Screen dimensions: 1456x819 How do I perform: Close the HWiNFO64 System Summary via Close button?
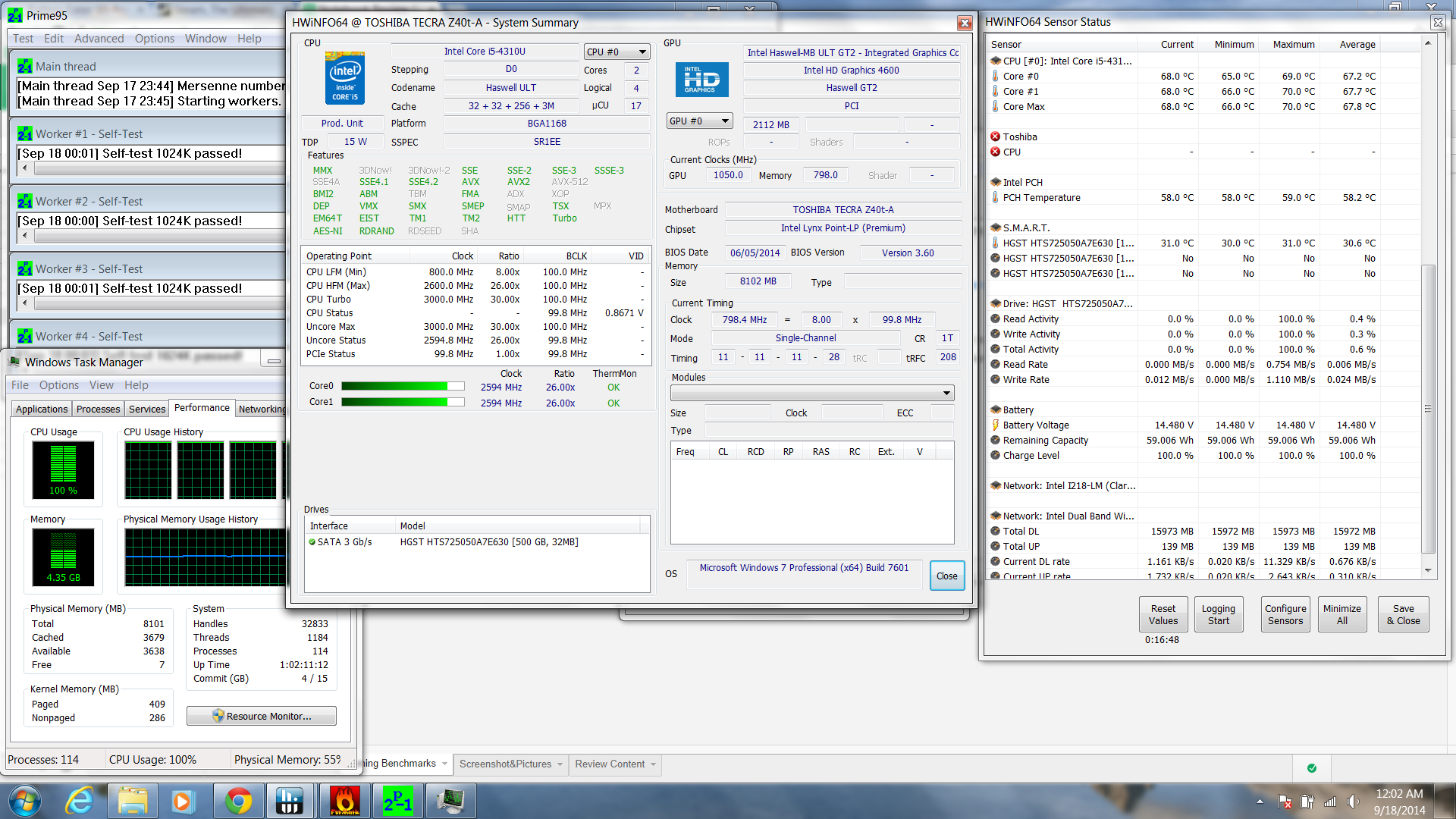[946, 576]
